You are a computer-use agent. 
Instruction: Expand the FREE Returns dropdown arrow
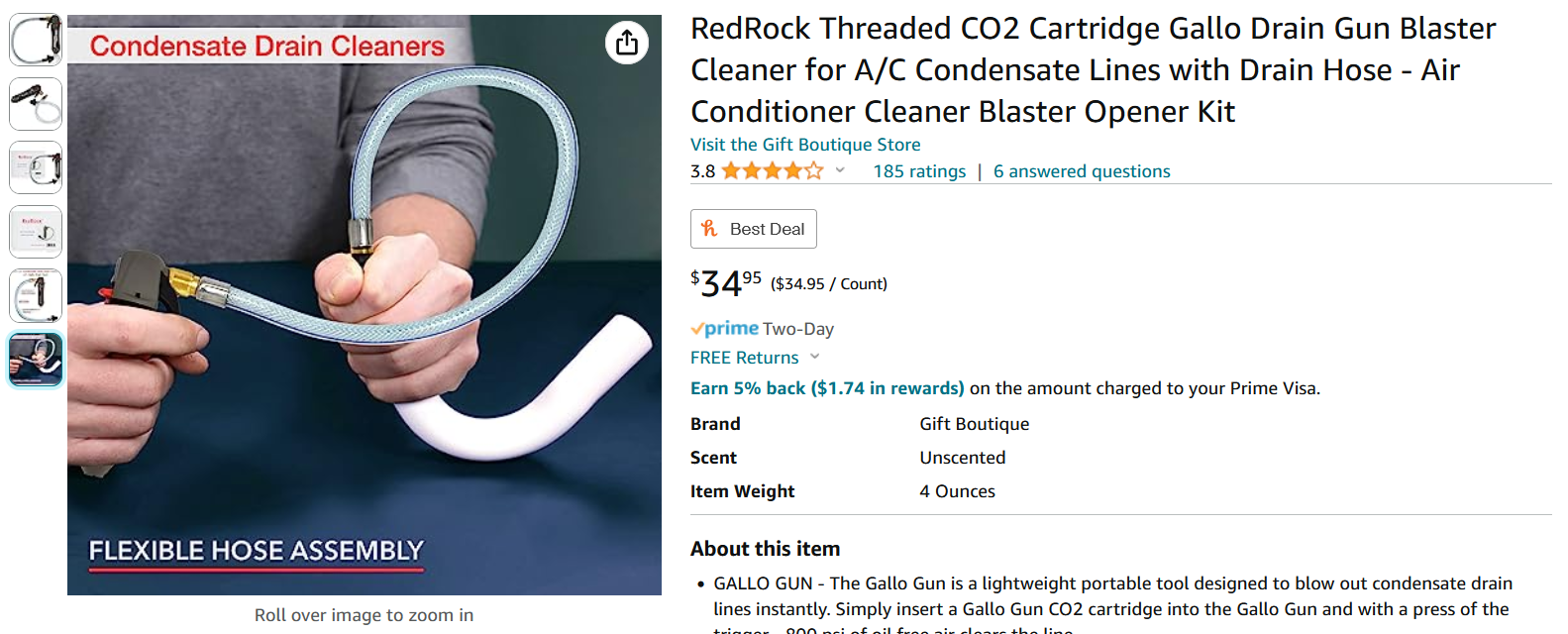coord(815,357)
